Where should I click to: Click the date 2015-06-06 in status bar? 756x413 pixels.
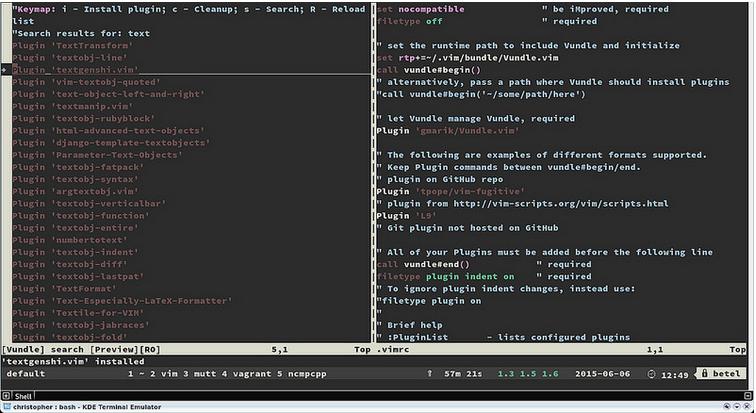tap(602, 373)
